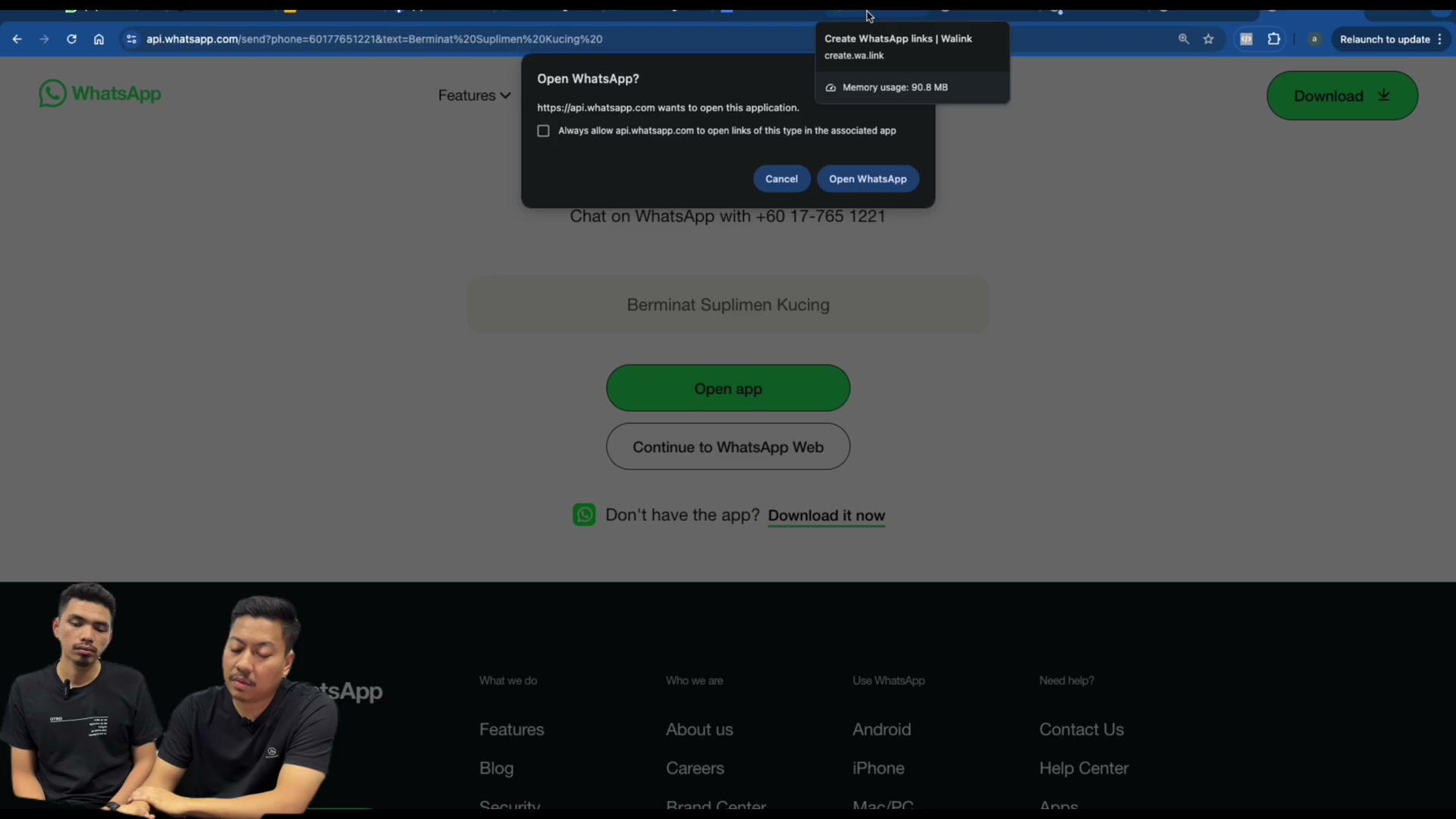This screenshot has height=819, width=1456.
Task: Open Chrome three-dot menu
Action: click(x=1439, y=39)
